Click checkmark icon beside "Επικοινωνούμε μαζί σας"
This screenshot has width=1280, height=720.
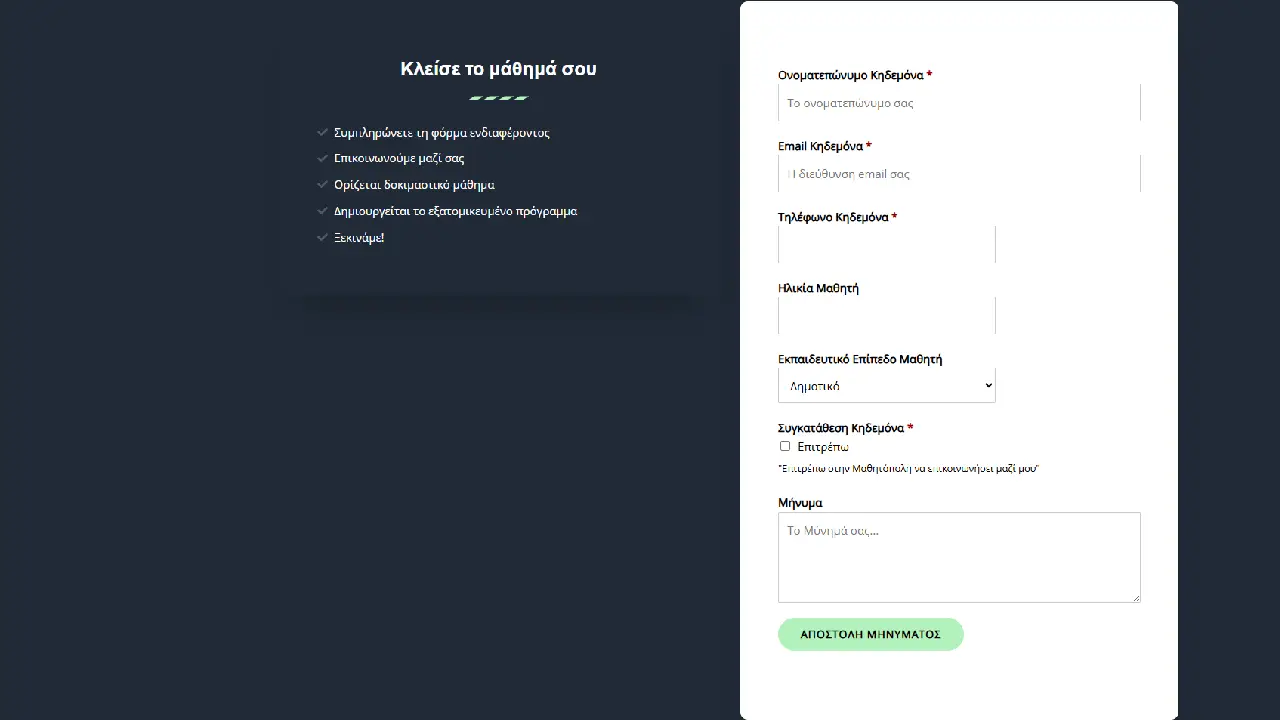click(322, 158)
